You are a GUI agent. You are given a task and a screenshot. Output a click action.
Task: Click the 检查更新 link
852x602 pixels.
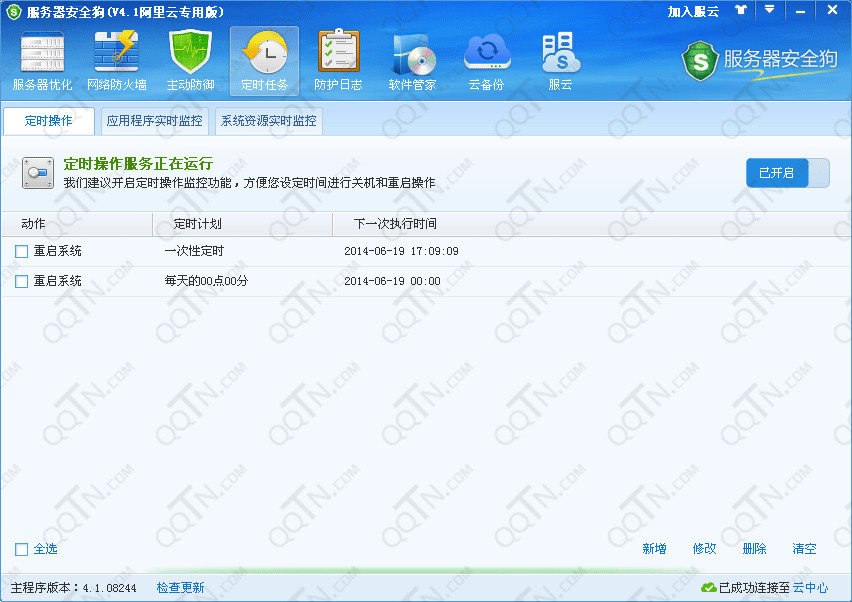(180, 587)
